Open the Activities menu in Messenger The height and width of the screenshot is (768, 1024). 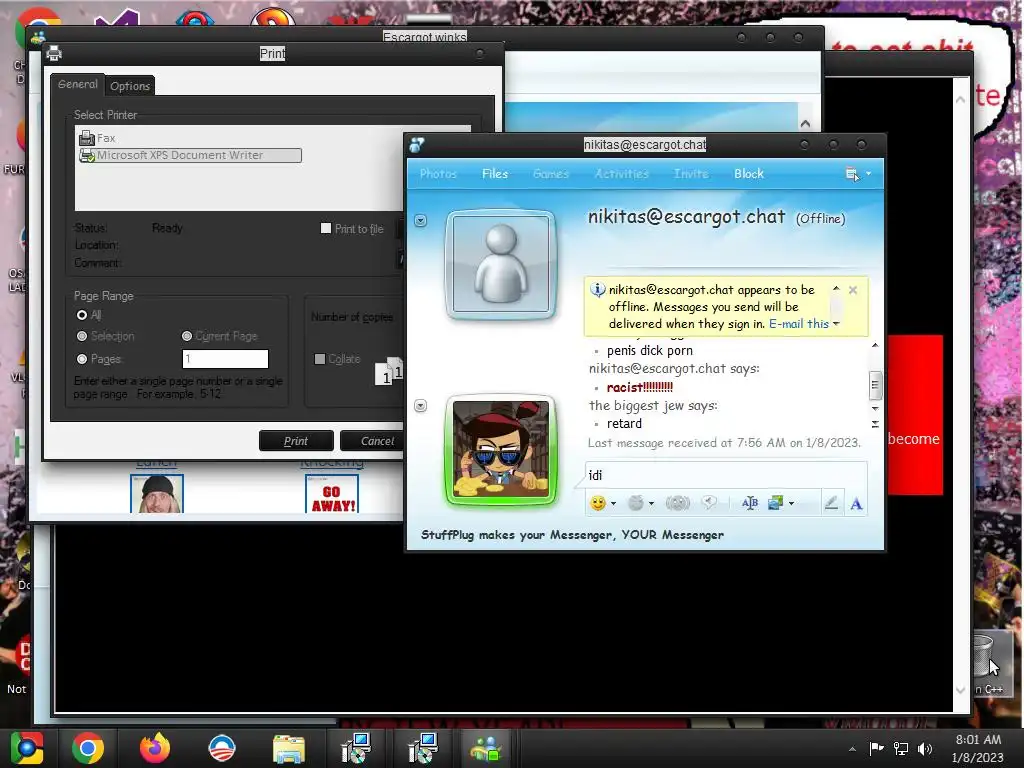(621, 174)
